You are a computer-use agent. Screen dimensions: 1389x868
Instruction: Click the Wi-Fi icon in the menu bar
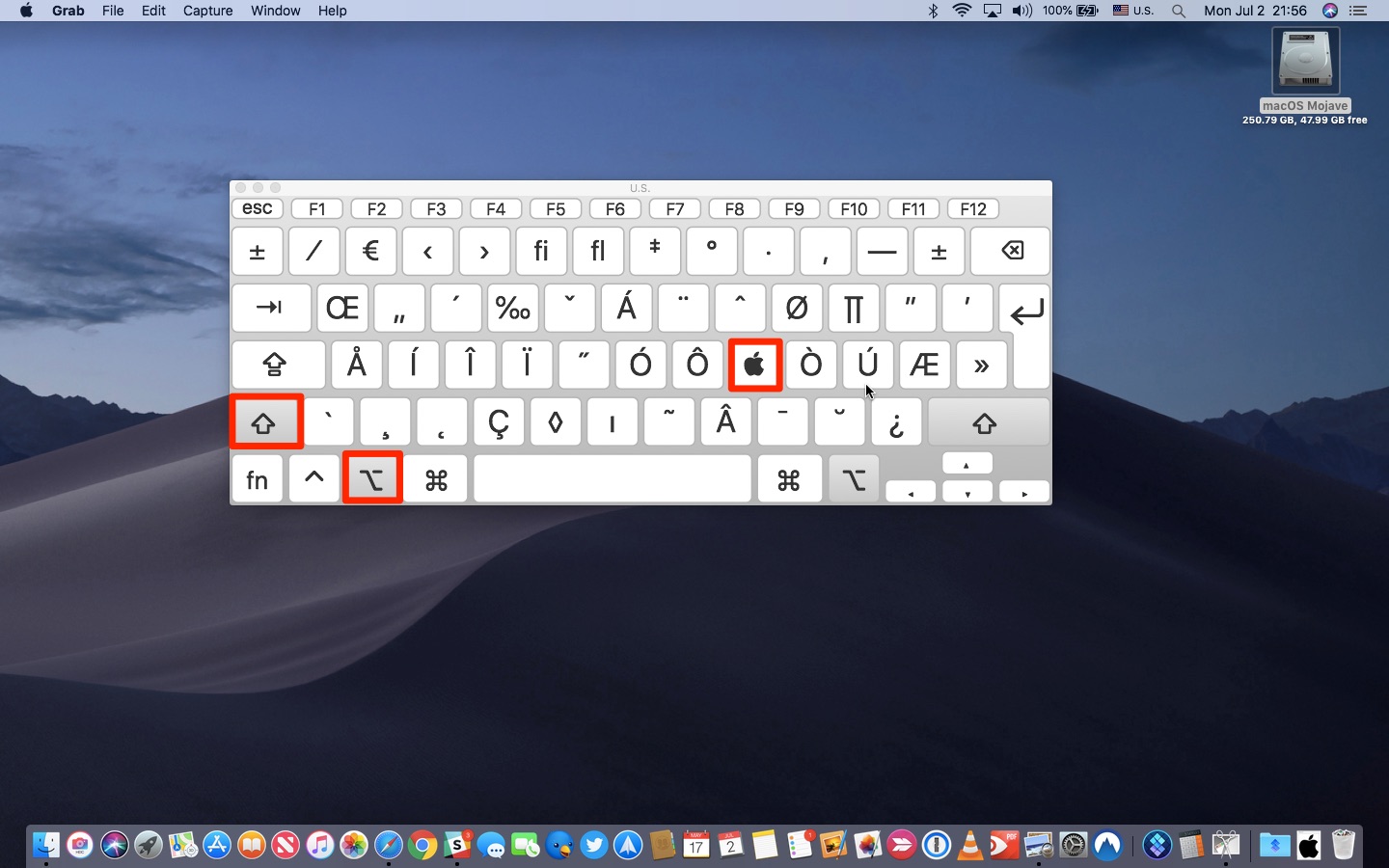pos(962,11)
